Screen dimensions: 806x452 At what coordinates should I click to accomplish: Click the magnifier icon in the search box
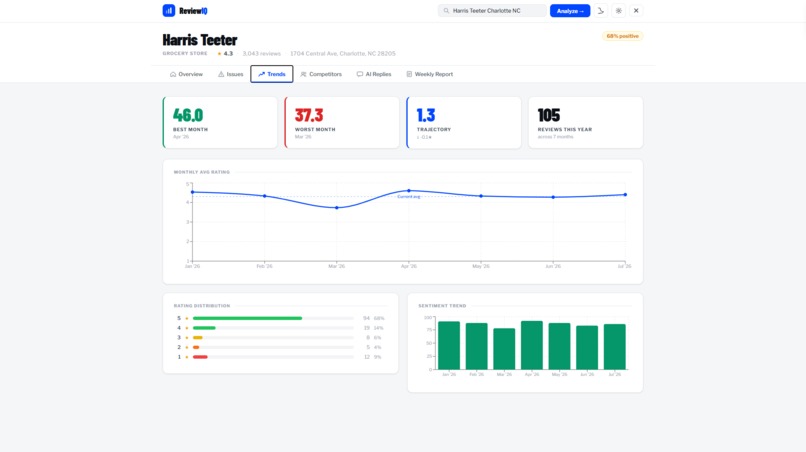(446, 10)
